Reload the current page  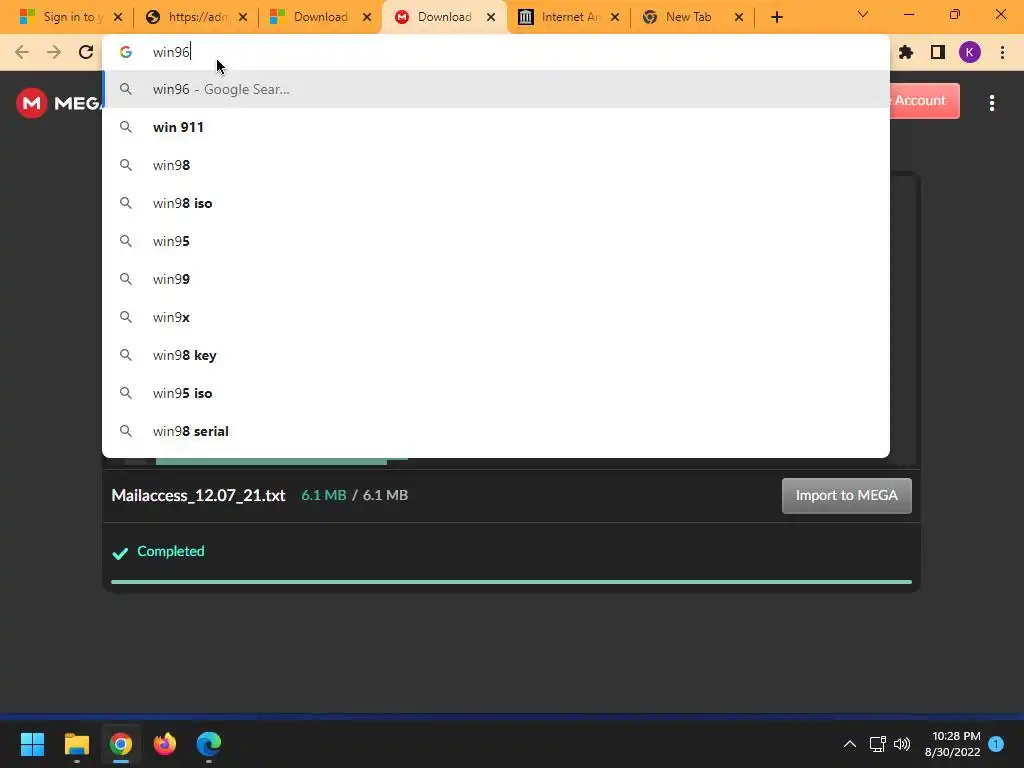coord(86,52)
